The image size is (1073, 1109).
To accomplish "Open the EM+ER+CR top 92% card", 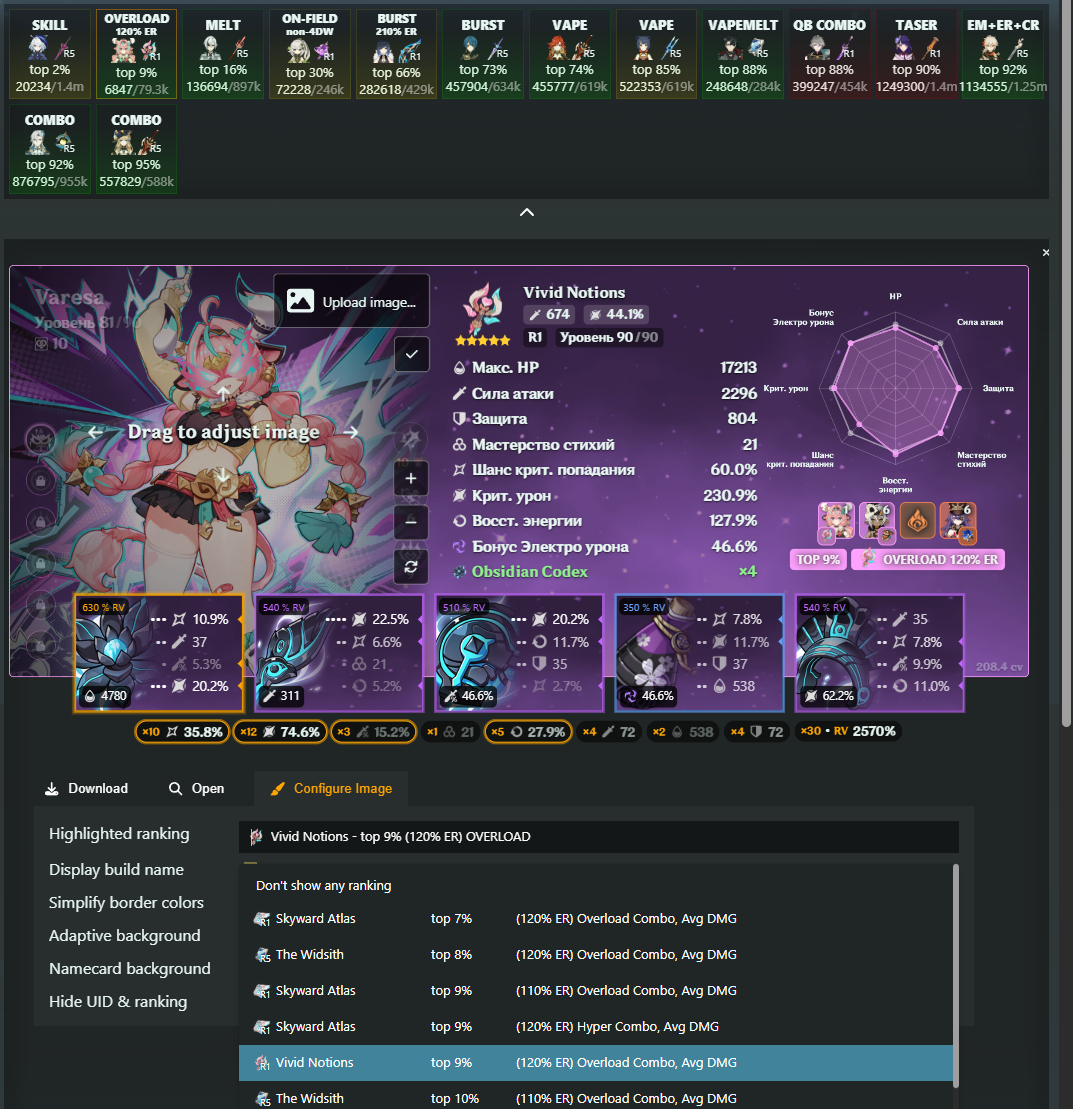I will (1003, 54).
